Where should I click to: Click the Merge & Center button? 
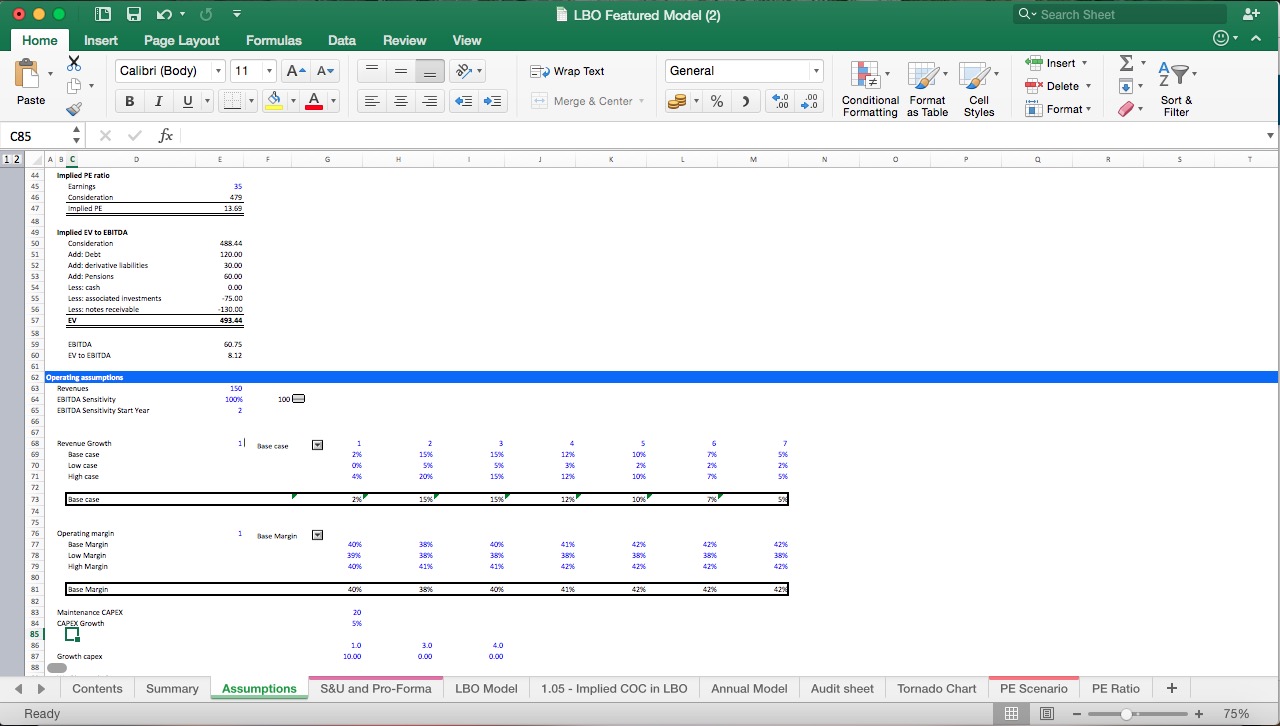pyautogui.click(x=583, y=100)
